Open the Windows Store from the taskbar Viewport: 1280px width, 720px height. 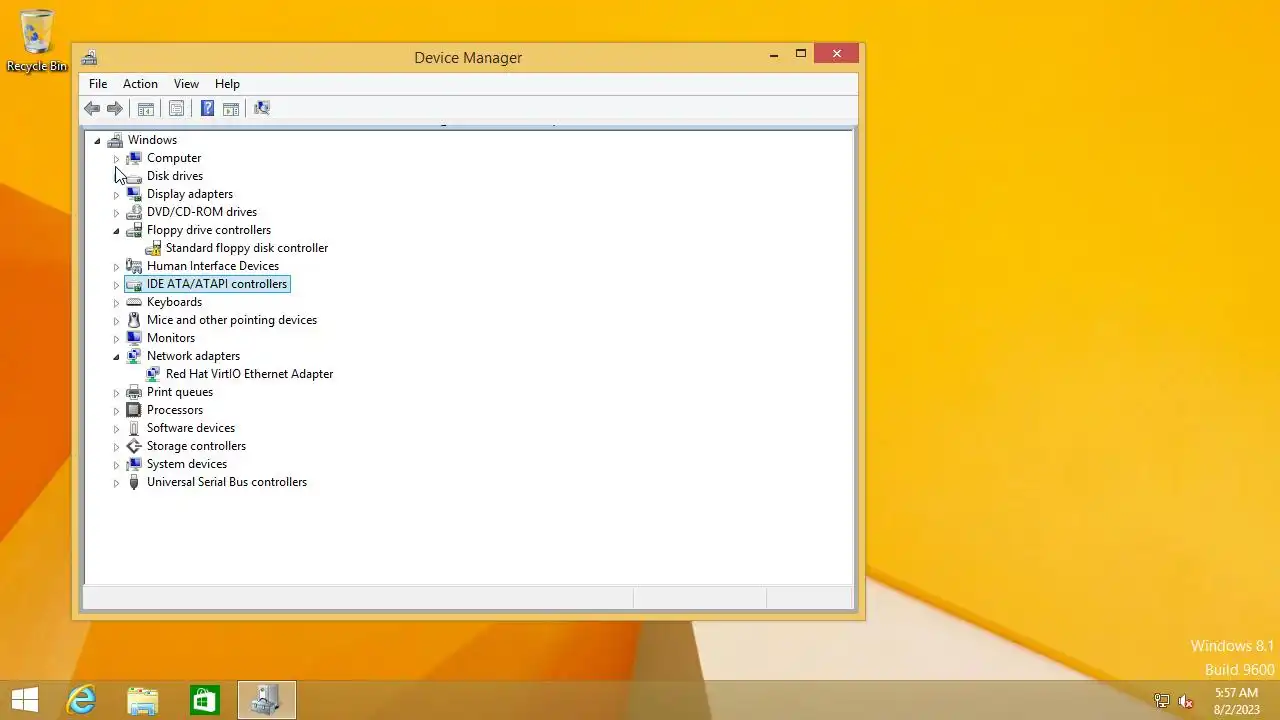tap(204, 700)
